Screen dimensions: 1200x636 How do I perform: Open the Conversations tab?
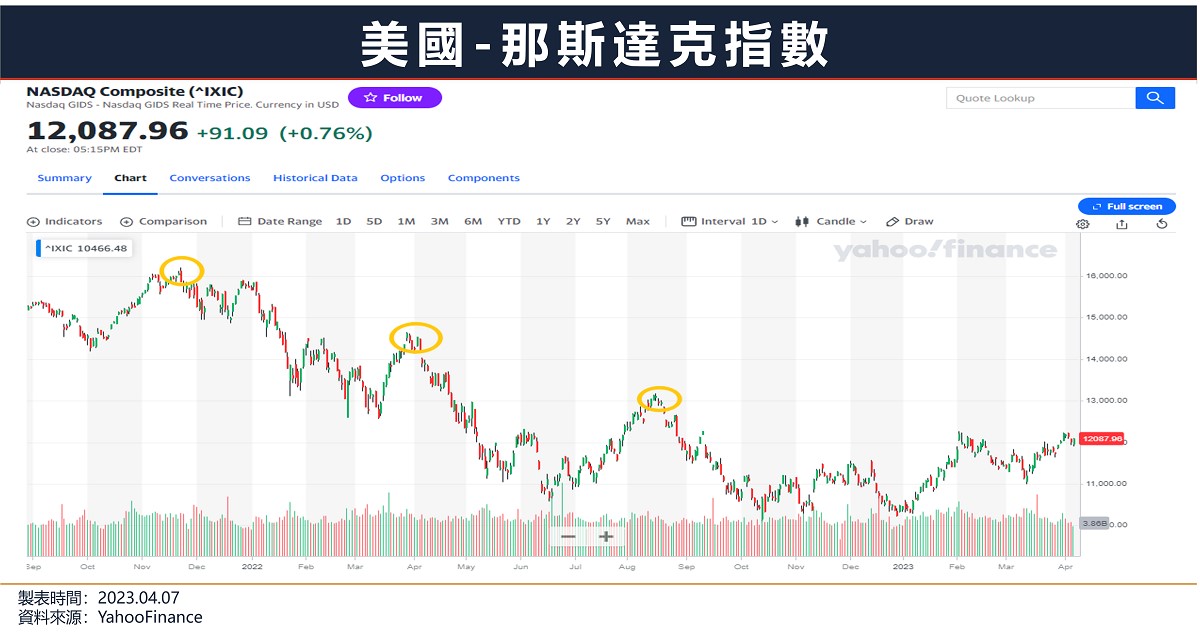tap(210, 178)
